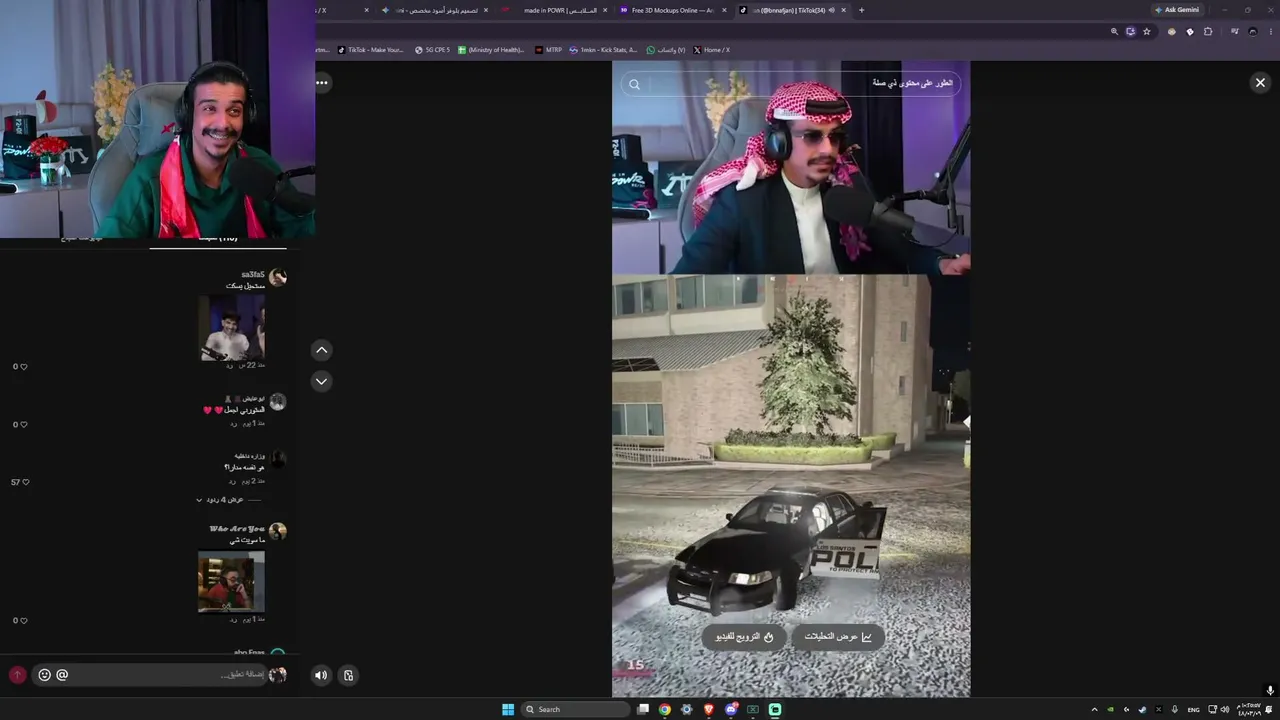
Task: Mute the TikTok video sound
Action: 321,675
